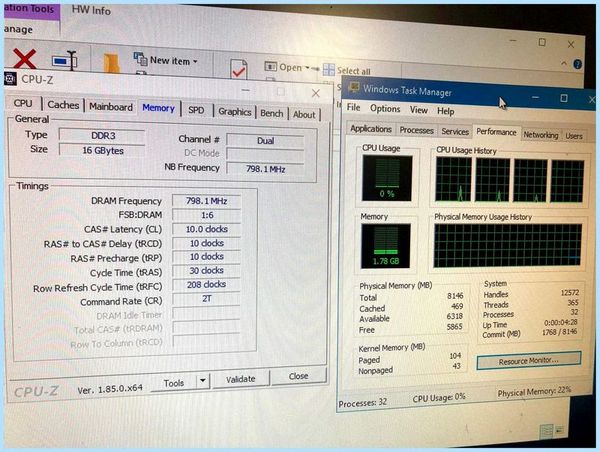The image size is (600, 452).
Task: Click the Resource Monitor button
Action: (528, 361)
